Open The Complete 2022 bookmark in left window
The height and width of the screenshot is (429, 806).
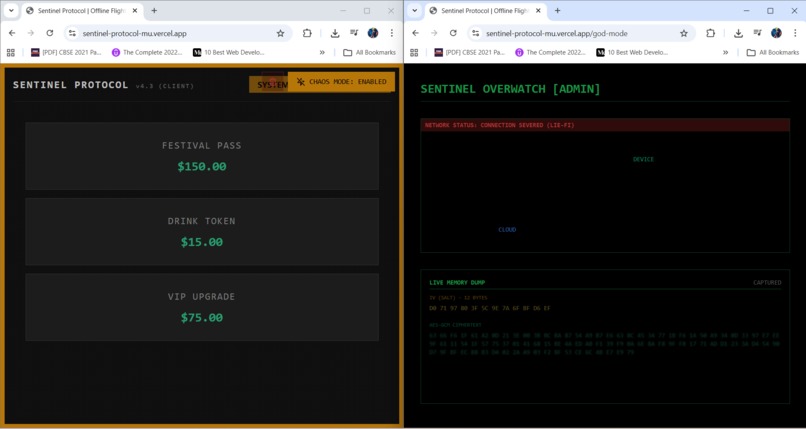[x=147, y=52]
